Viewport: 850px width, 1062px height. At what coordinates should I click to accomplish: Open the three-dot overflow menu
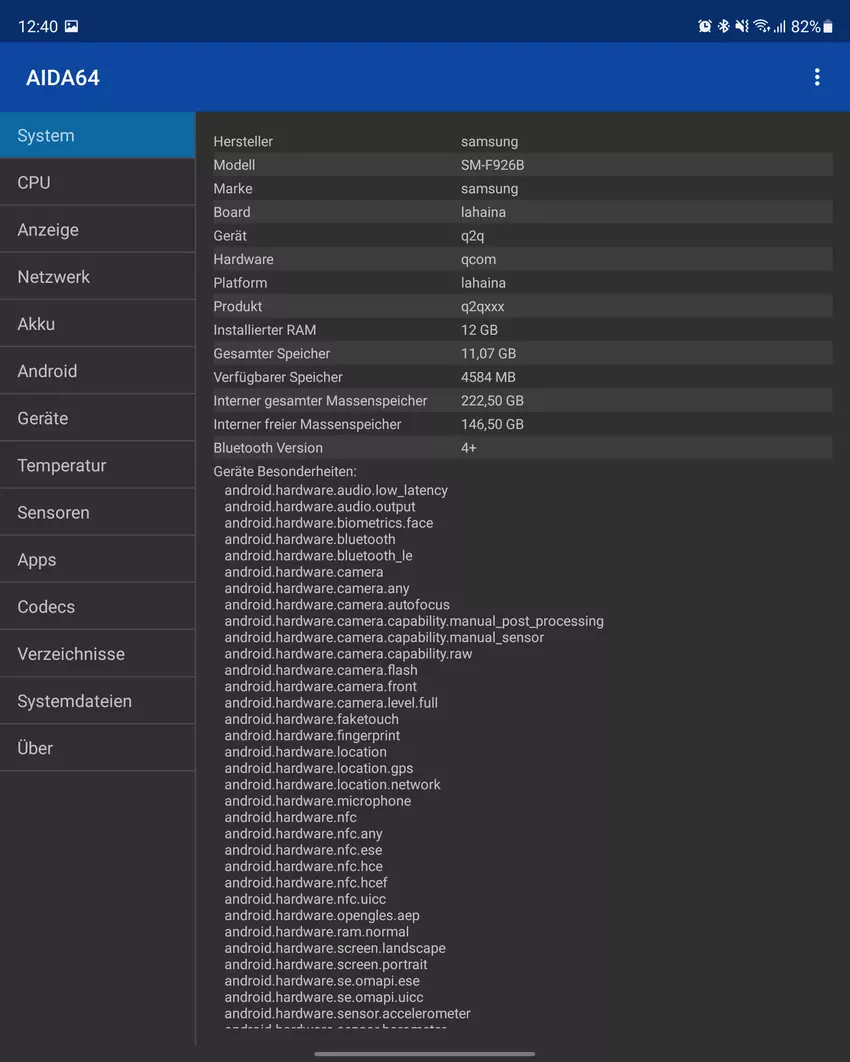pyautogui.click(x=817, y=77)
